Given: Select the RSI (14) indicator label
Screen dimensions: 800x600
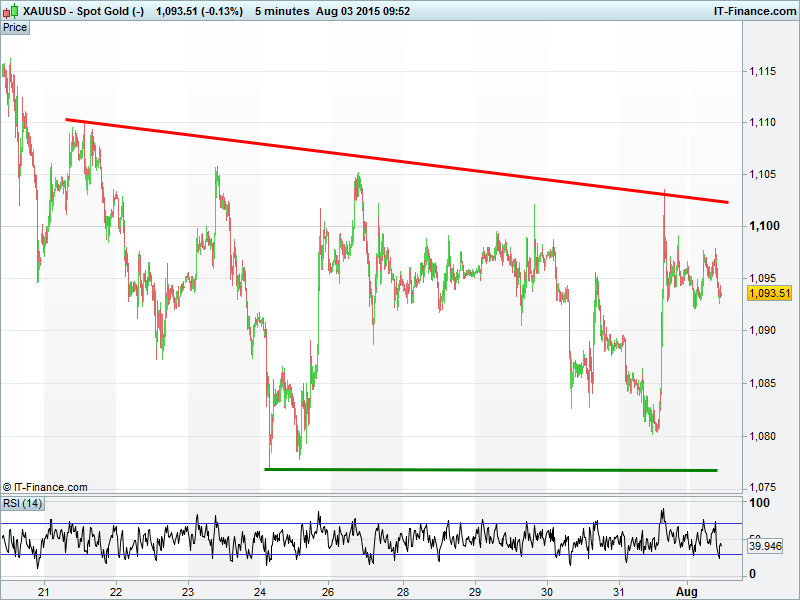Looking at the screenshot, I should pos(22,503).
